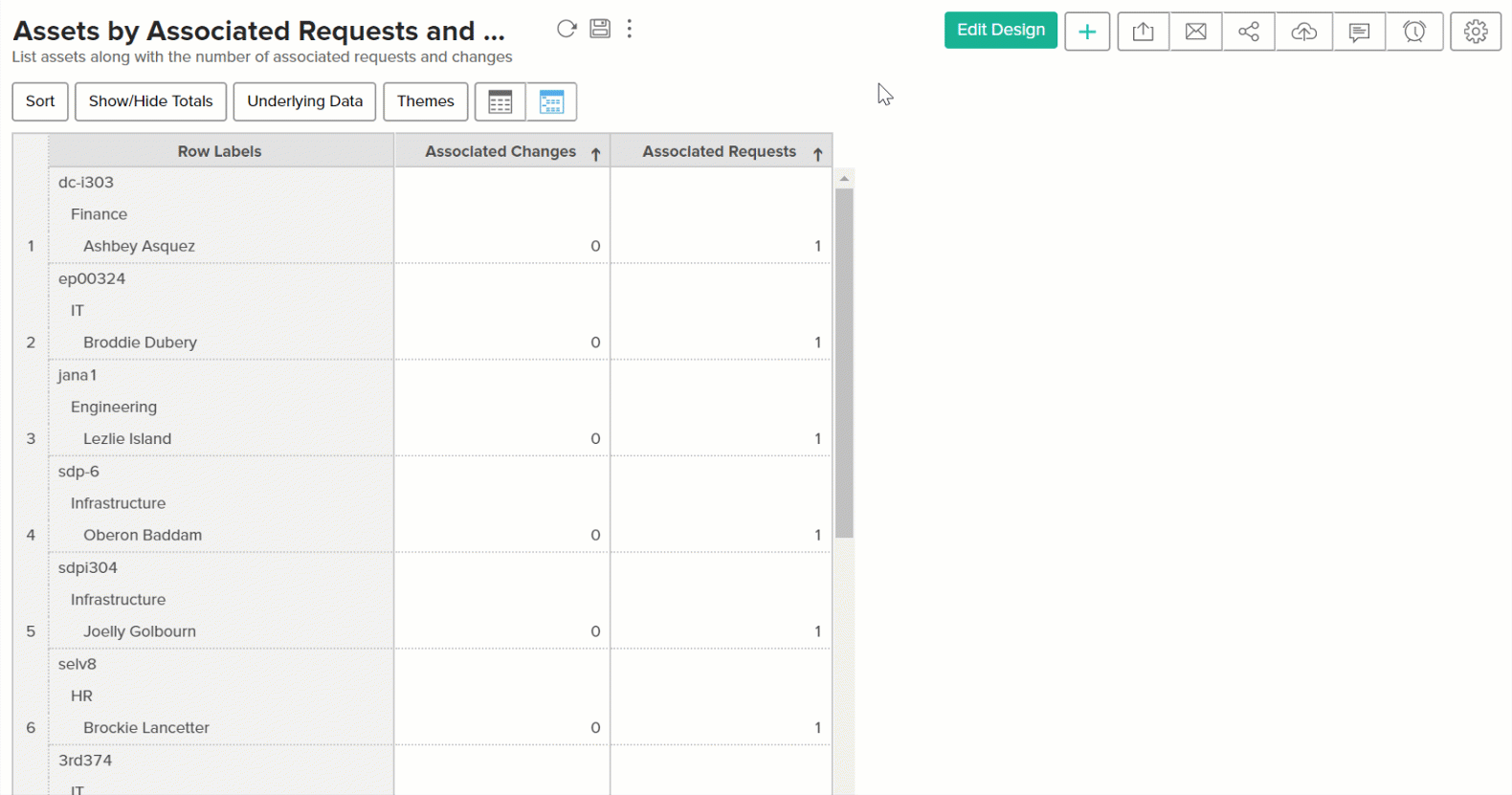This screenshot has width=1512, height=795.
Task: Open the comments icon
Action: pyautogui.click(x=1359, y=32)
